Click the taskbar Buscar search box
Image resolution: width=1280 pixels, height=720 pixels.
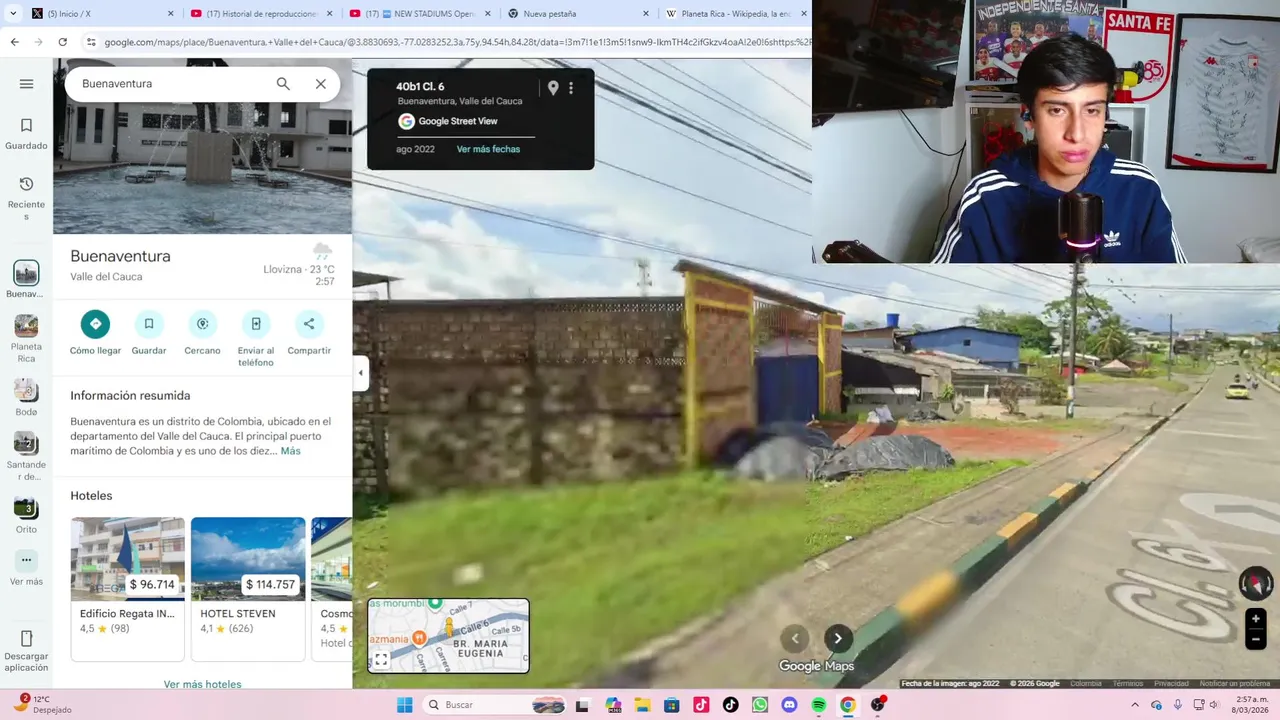coord(496,705)
